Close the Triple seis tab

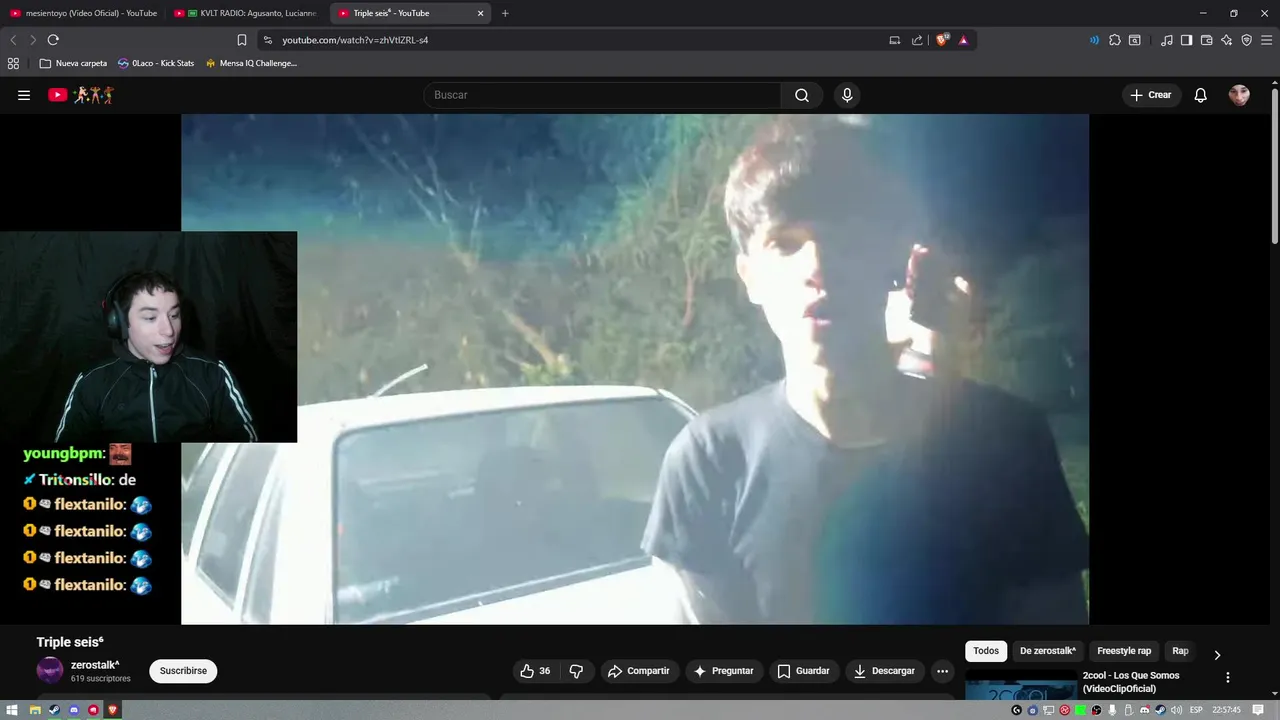click(x=480, y=13)
